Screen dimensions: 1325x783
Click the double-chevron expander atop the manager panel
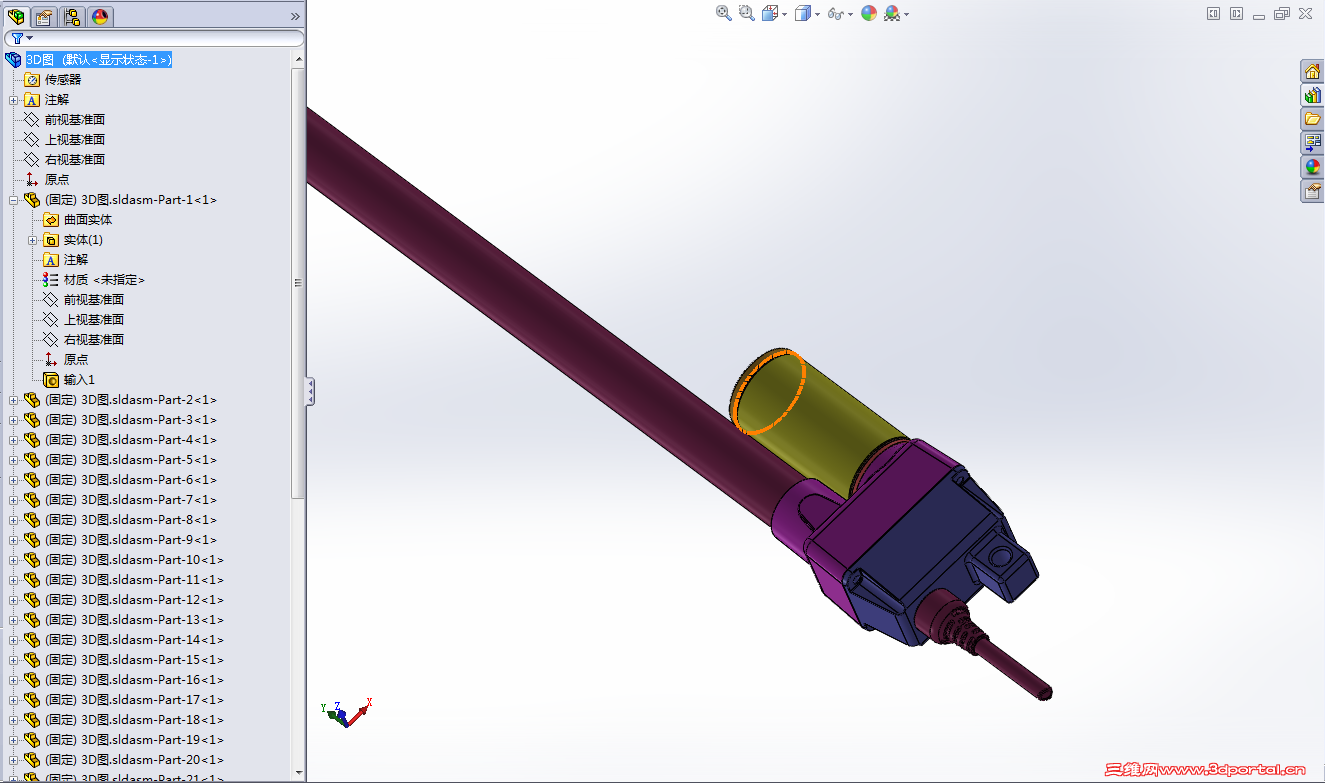pyautogui.click(x=295, y=16)
